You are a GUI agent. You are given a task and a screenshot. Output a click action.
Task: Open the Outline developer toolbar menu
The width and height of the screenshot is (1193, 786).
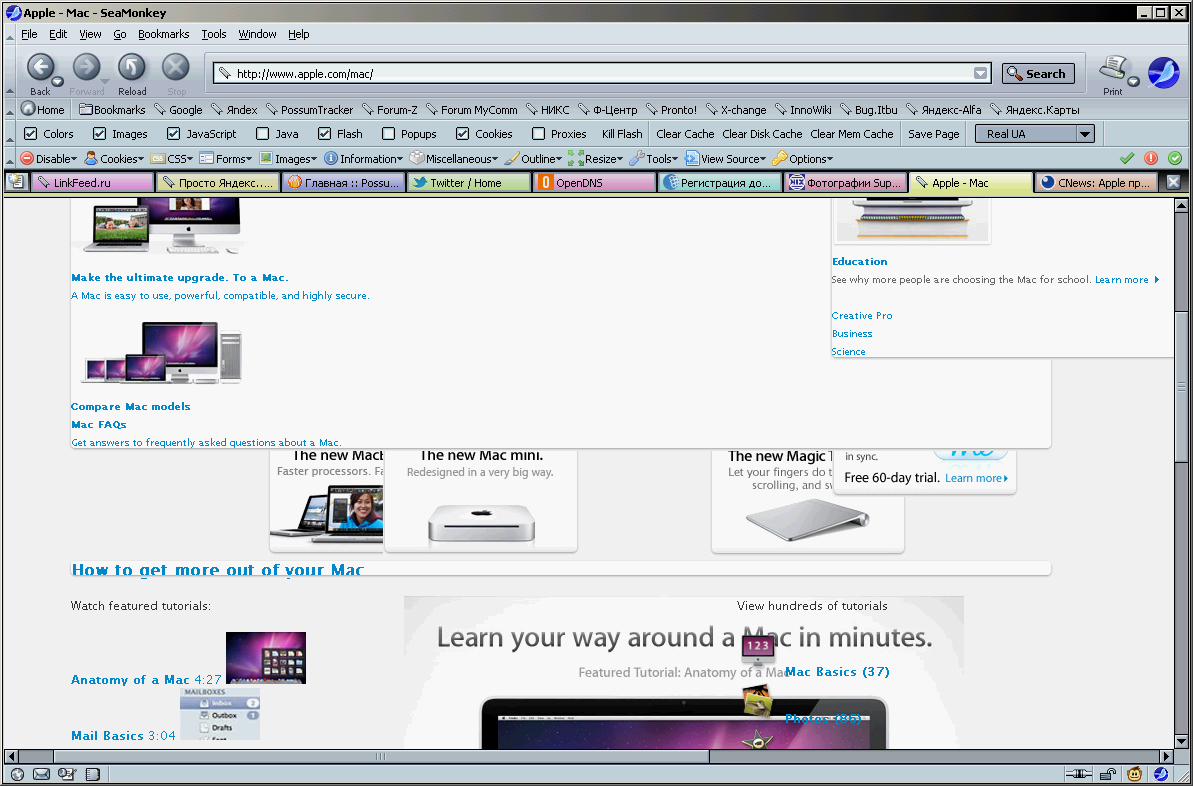(533, 159)
